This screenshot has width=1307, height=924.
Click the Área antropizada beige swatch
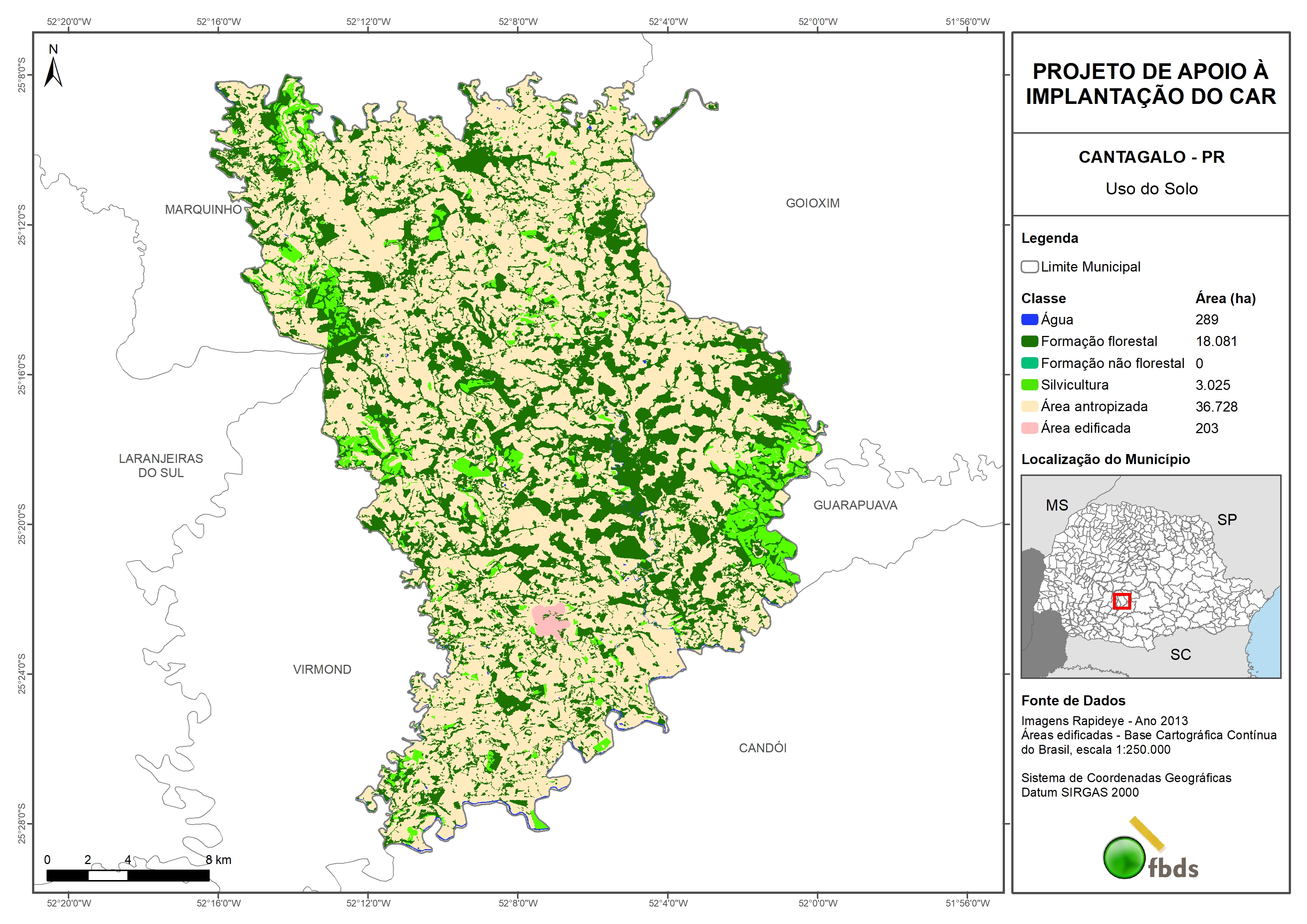coord(1029,406)
